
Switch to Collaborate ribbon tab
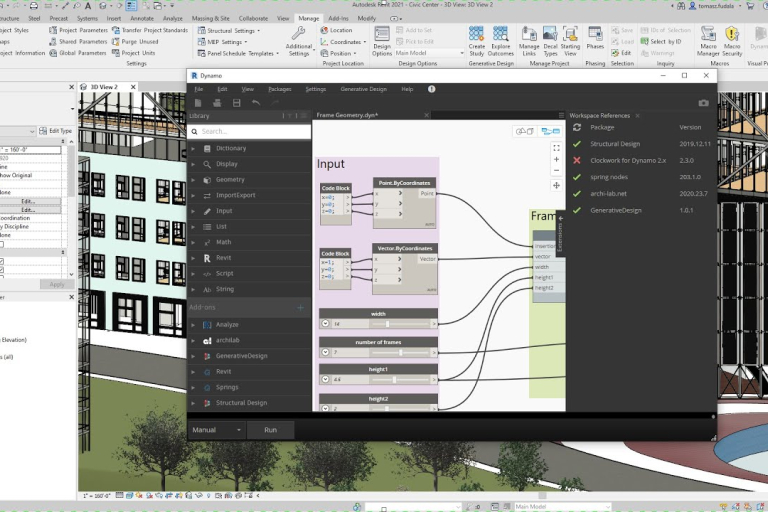point(253,19)
